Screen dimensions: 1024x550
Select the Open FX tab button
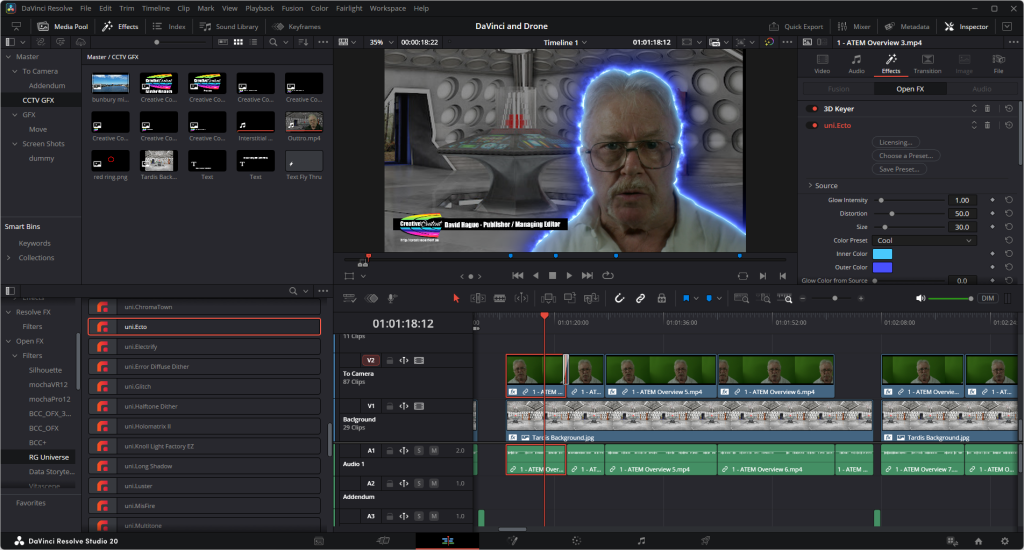(910, 89)
